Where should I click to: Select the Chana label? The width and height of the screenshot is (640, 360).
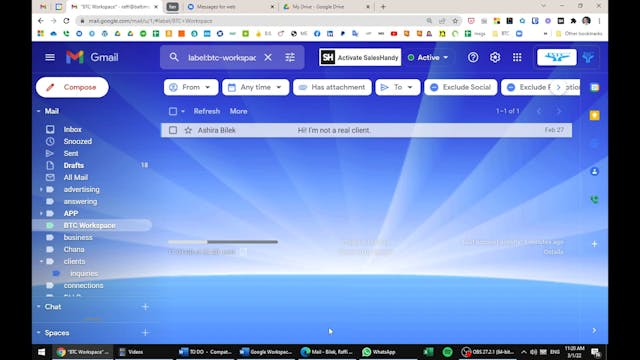(74, 250)
